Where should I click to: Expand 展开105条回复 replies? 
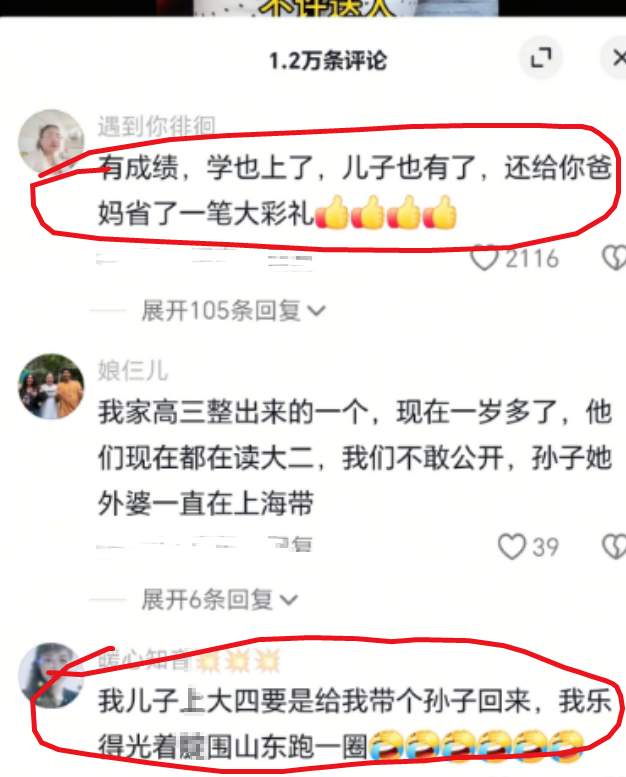point(233,311)
